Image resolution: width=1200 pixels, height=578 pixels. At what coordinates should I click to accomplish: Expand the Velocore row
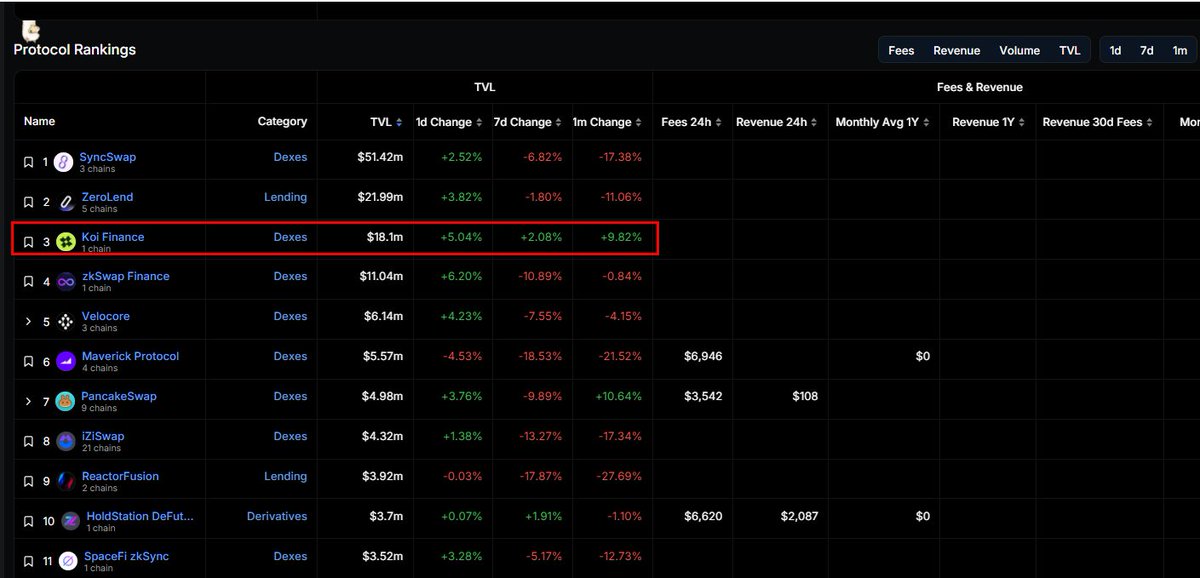28,321
